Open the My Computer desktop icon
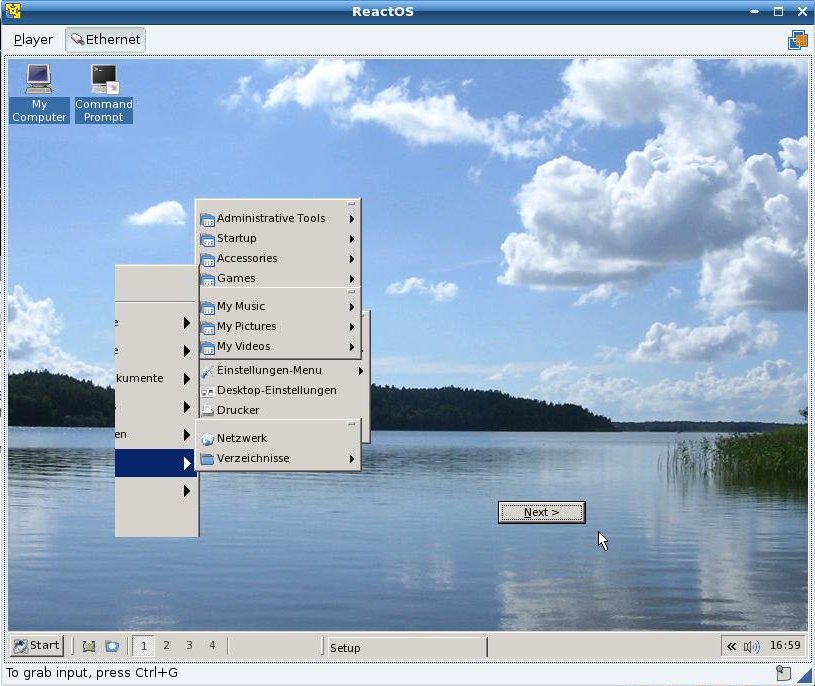This screenshot has width=815, height=686. point(39,94)
